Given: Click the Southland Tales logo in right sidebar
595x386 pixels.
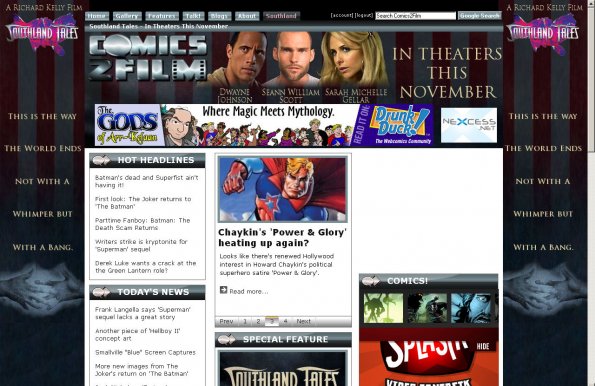Looking at the screenshot, I should tap(543, 34).
